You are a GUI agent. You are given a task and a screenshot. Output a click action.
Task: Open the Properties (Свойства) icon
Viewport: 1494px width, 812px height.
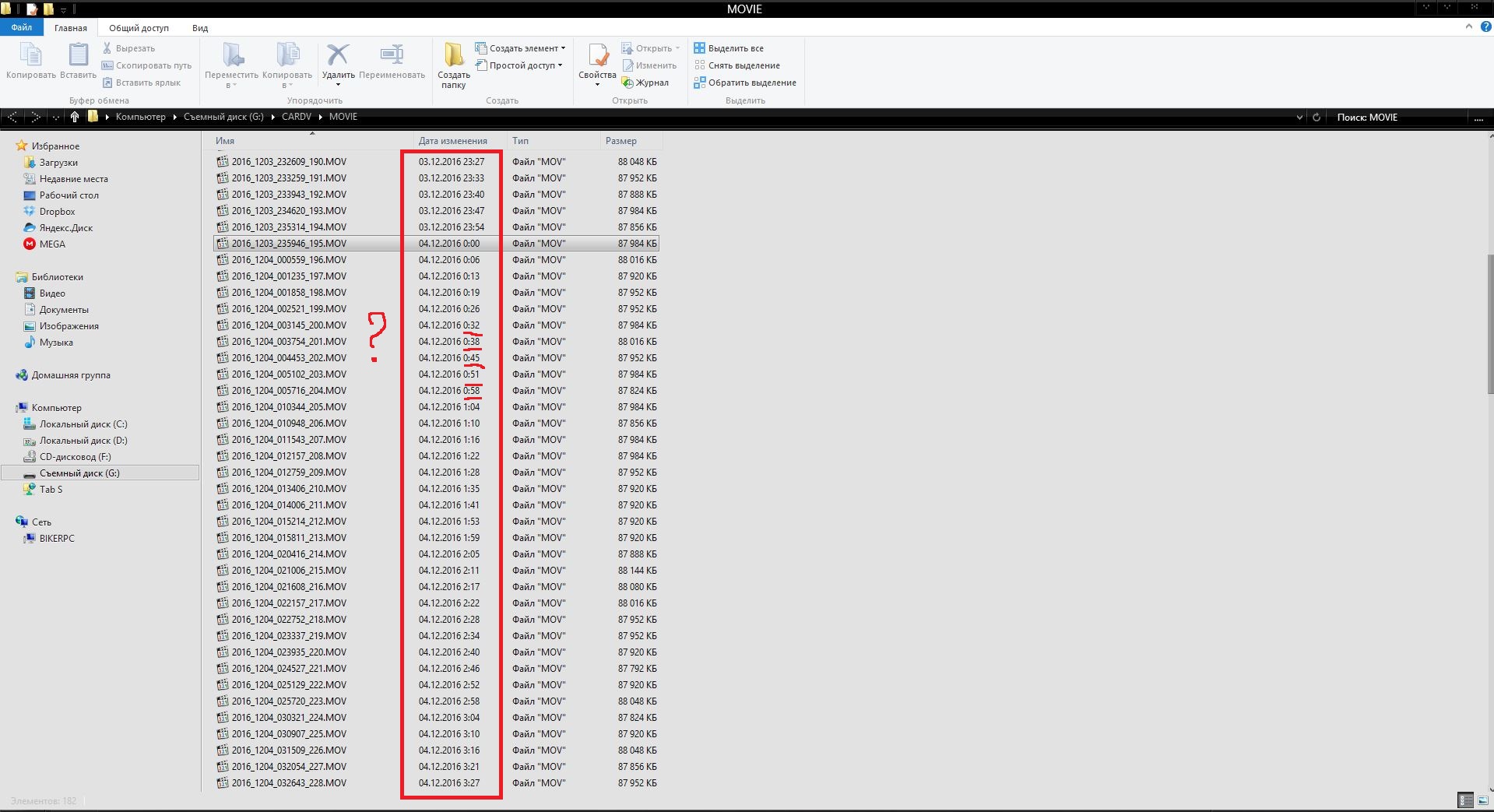(597, 56)
